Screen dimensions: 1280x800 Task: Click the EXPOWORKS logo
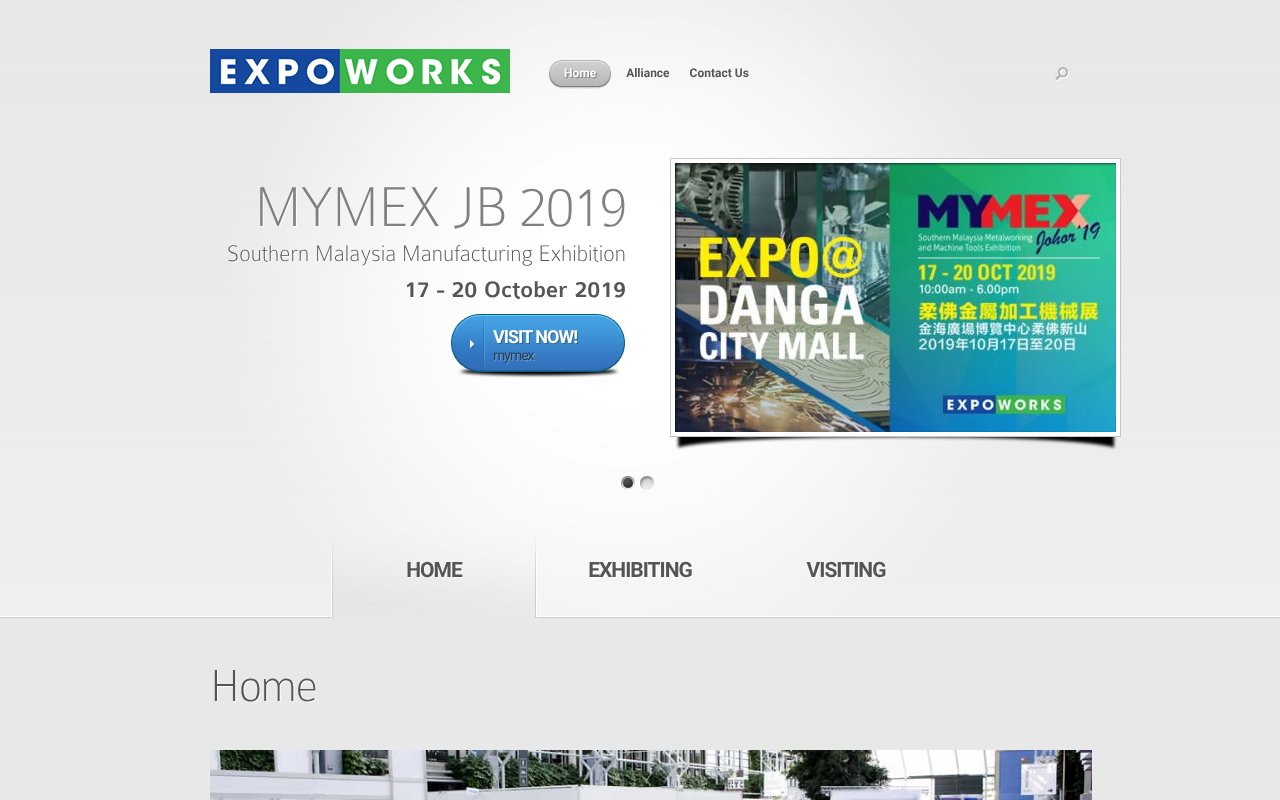(x=360, y=71)
